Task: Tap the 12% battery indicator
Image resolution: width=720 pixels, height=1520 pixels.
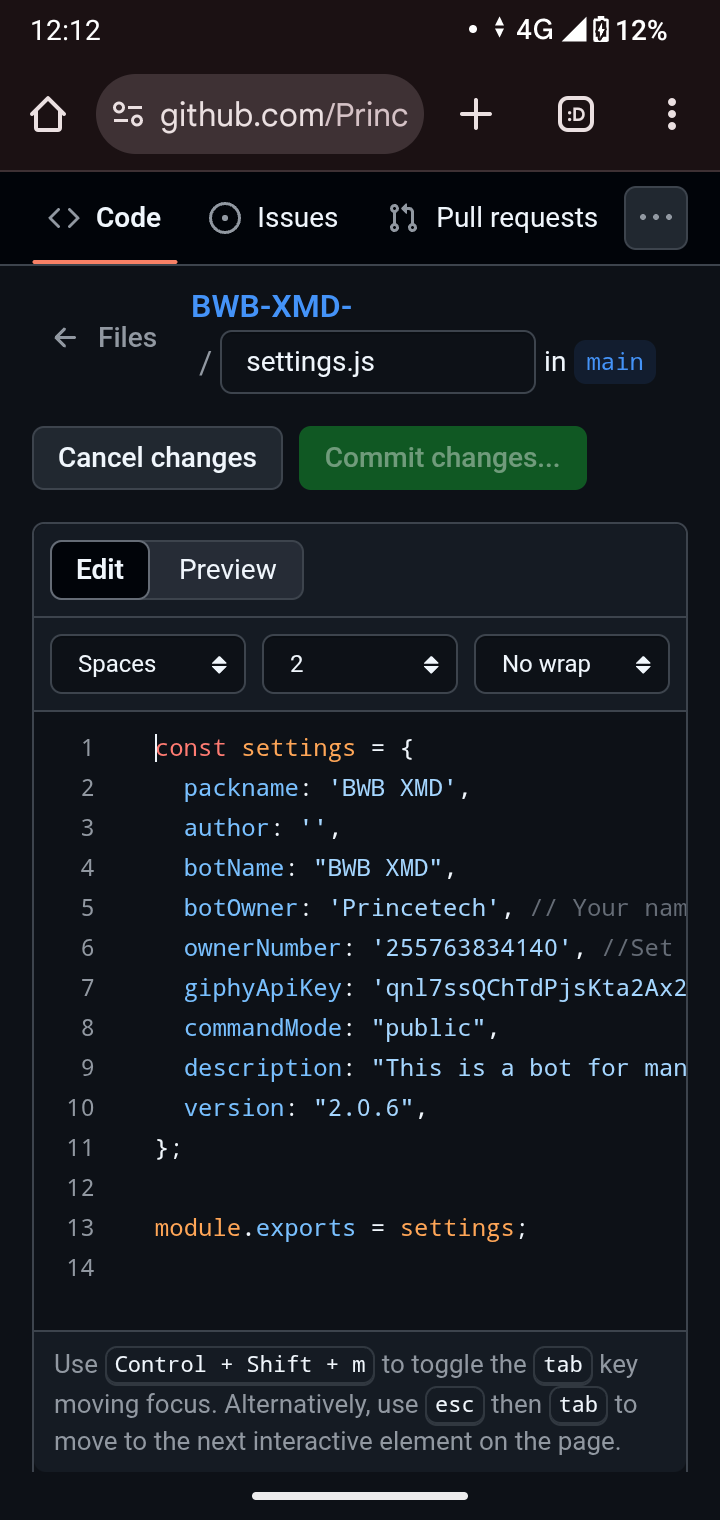Action: pos(629,30)
